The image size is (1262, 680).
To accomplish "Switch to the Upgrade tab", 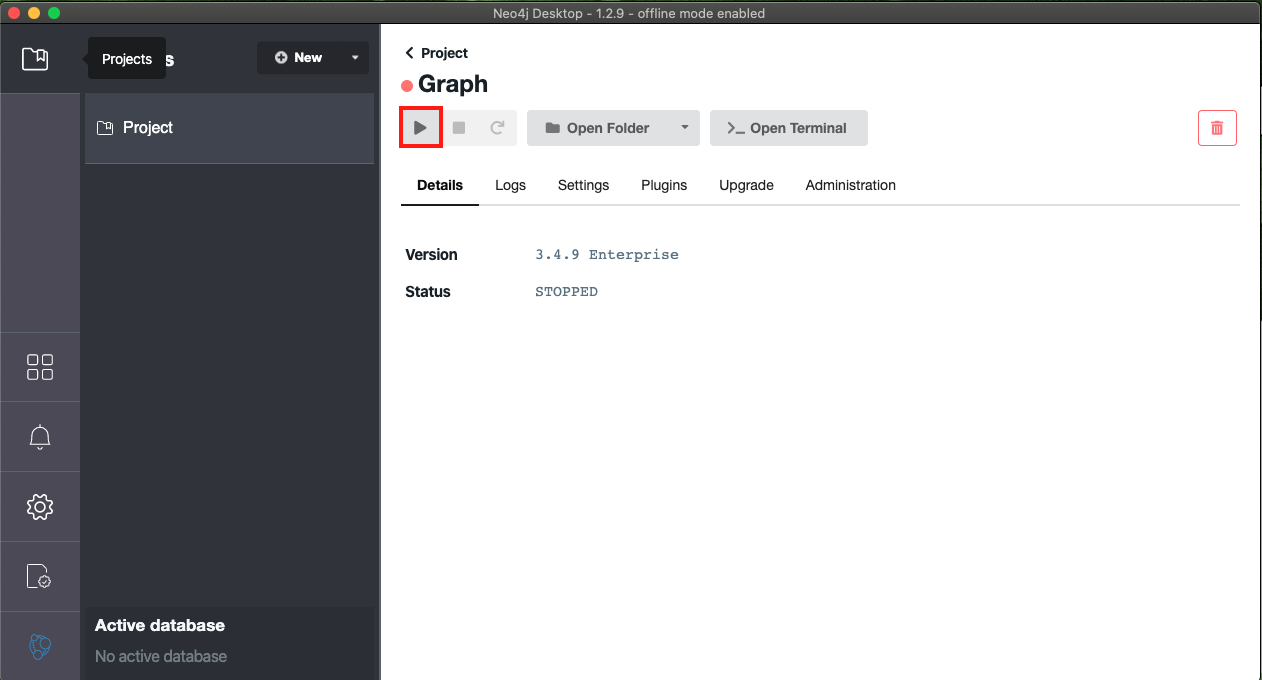I will tap(746, 185).
